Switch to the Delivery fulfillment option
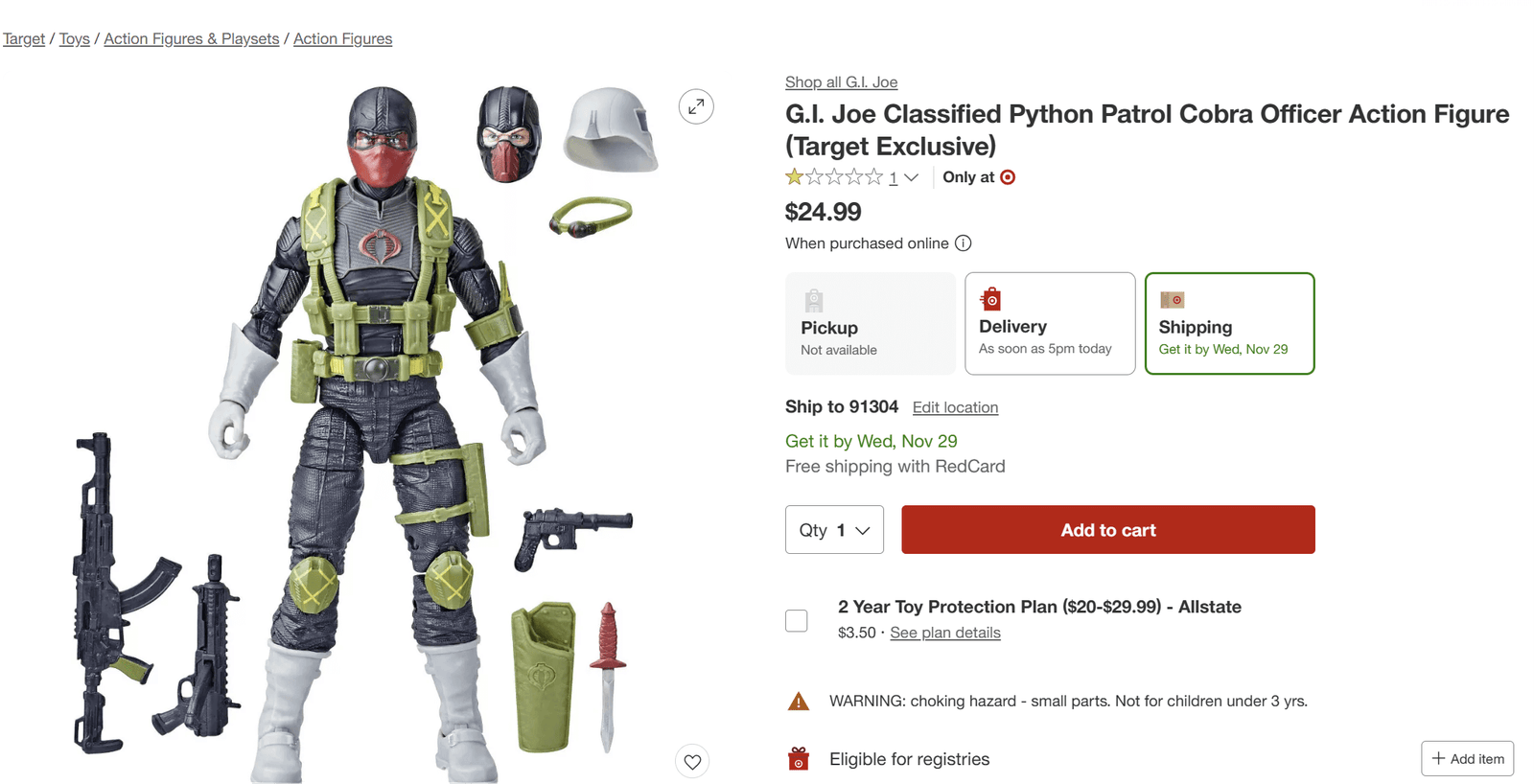The image size is (1534, 784). point(1050,323)
